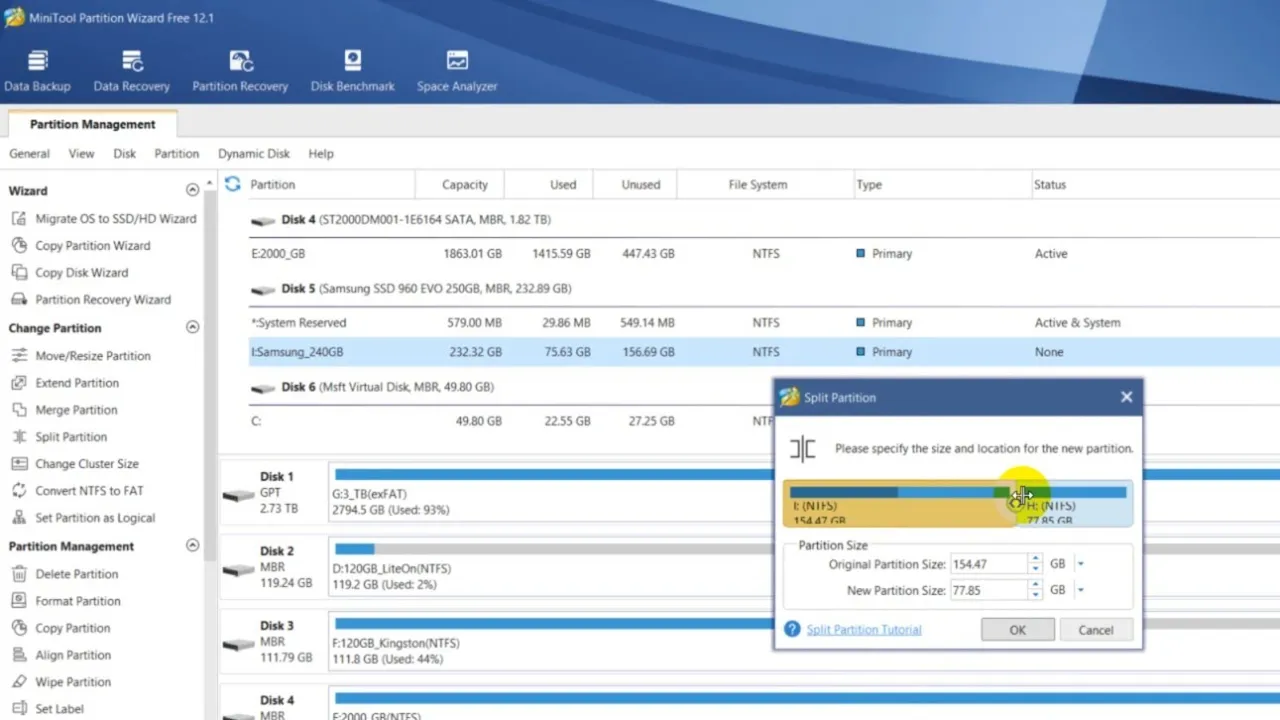Refresh the partition list
1280x720 pixels.
(x=233, y=184)
